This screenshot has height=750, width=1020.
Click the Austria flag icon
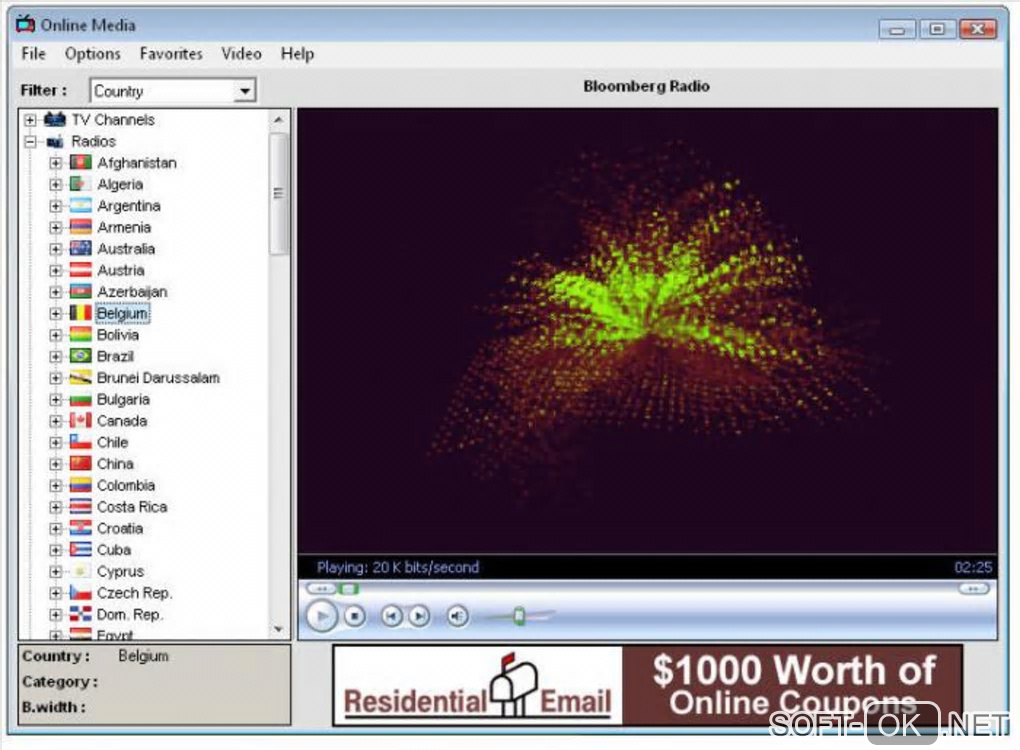(x=81, y=269)
